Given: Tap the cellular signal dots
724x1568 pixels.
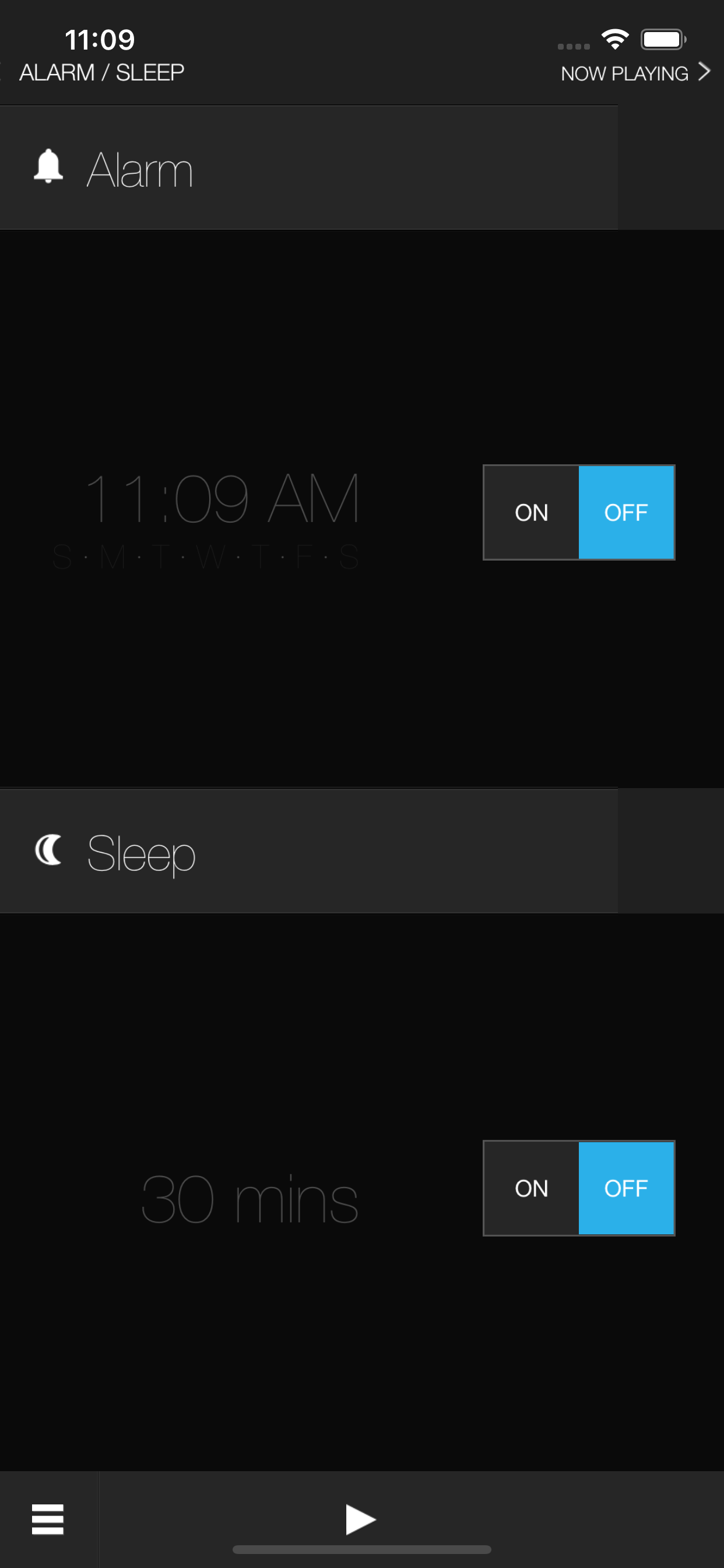Looking at the screenshot, I should pyautogui.click(x=574, y=46).
